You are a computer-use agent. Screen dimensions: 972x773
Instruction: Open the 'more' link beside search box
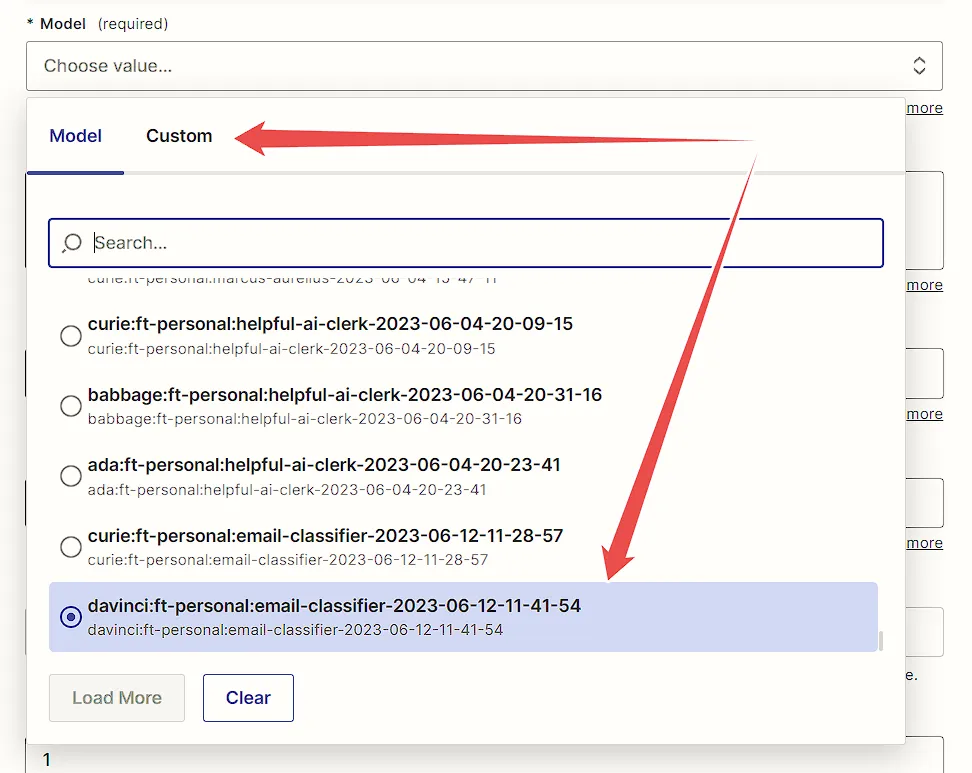pos(924,285)
